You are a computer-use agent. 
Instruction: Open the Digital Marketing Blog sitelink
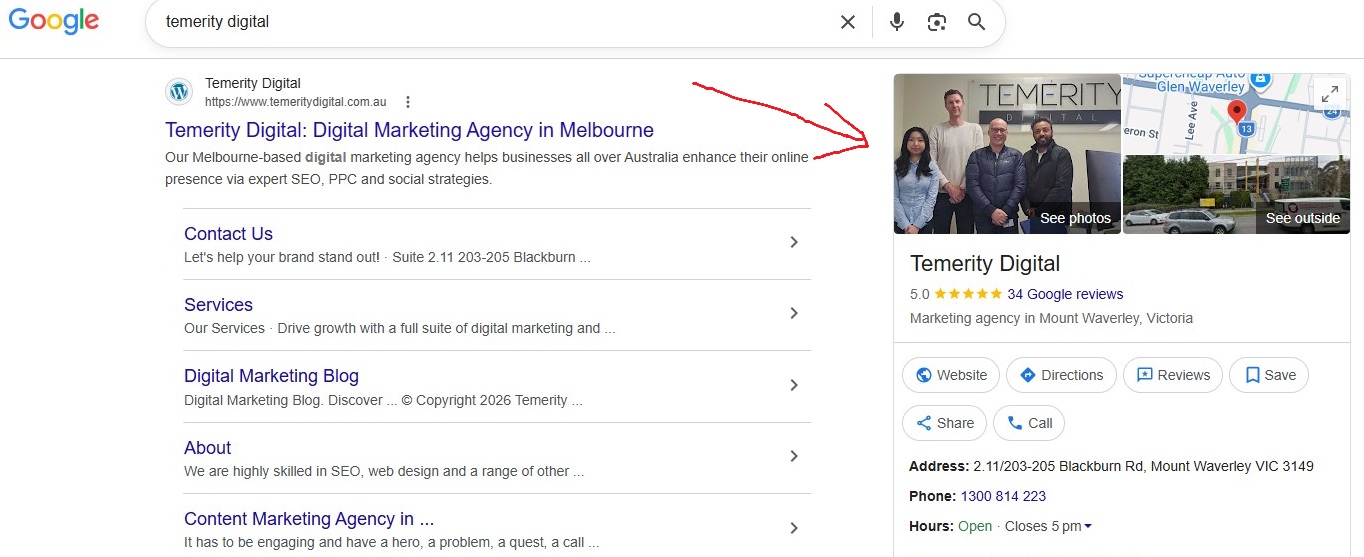(271, 376)
